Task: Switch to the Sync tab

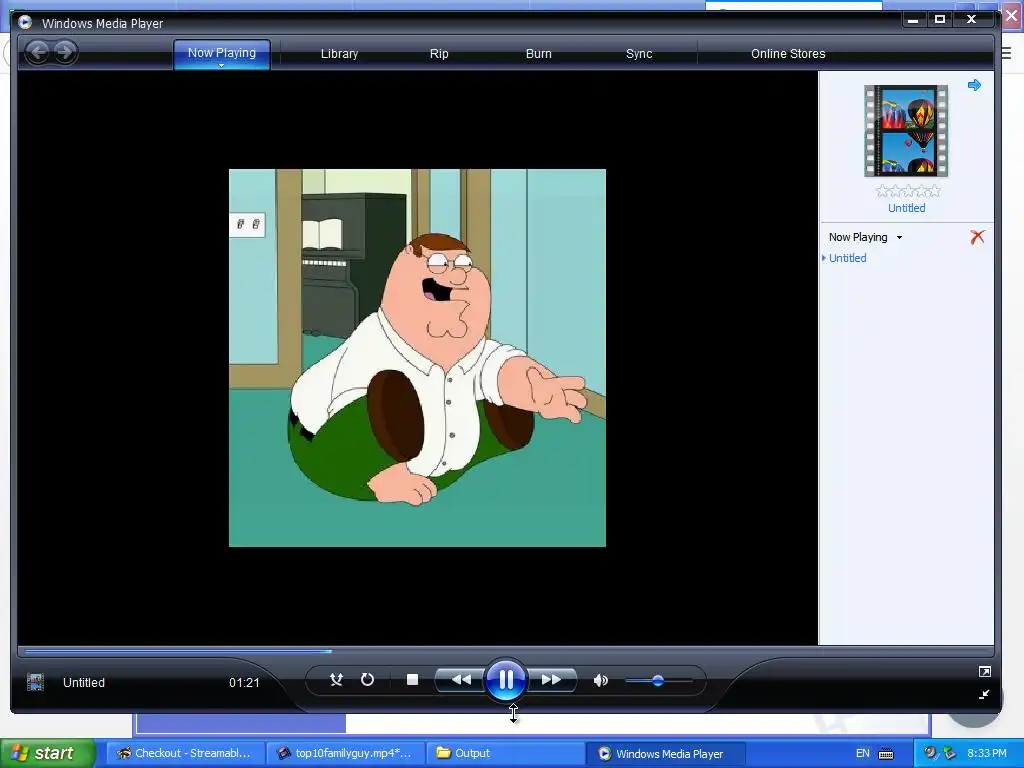Action: (x=639, y=54)
